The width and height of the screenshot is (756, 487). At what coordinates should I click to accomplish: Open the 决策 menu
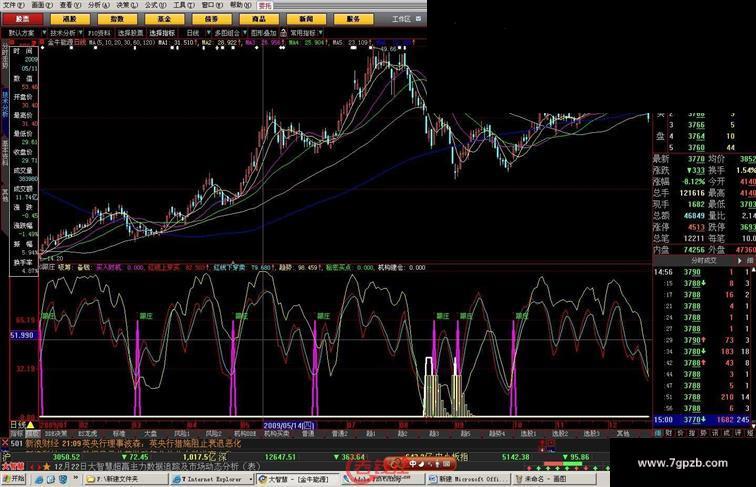127,5
